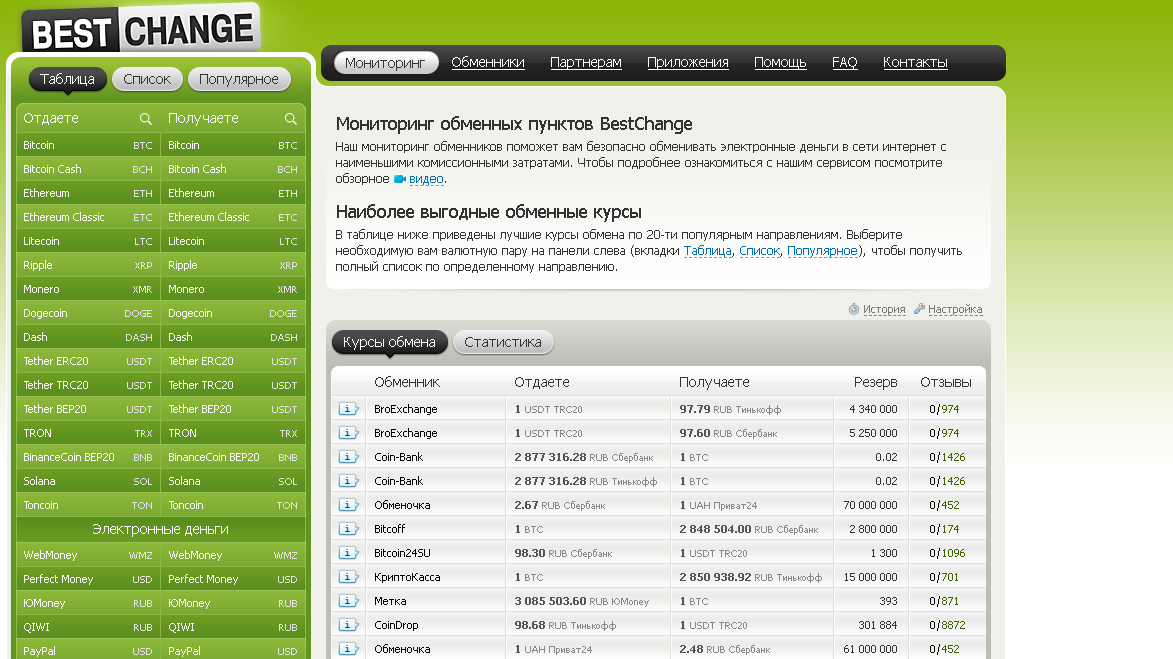Open info icon for Обменочка 2.67 RUB row
This screenshot has width=1173, height=659.
click(348, 504)
